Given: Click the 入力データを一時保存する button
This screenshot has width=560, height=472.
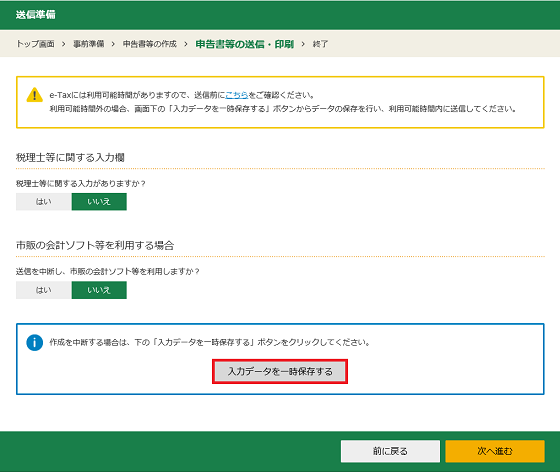Looking at the screenshot, I should 280,372.
